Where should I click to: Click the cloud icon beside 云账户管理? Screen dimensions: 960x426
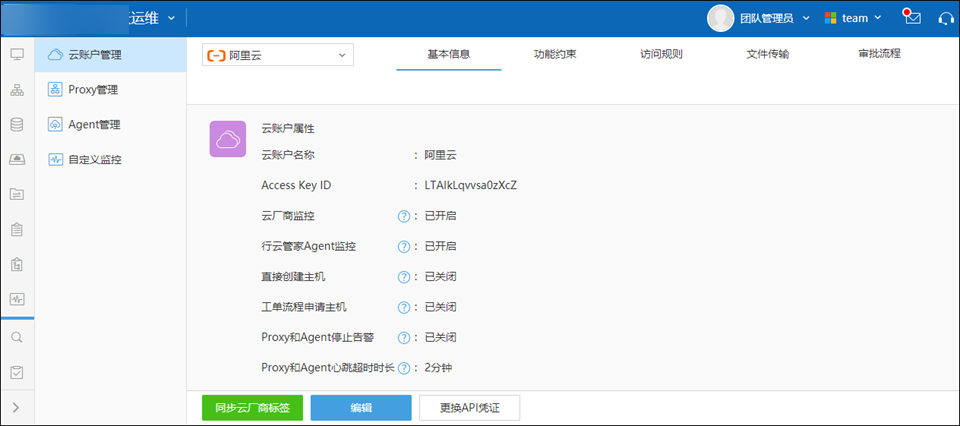(x=55, y=54)
